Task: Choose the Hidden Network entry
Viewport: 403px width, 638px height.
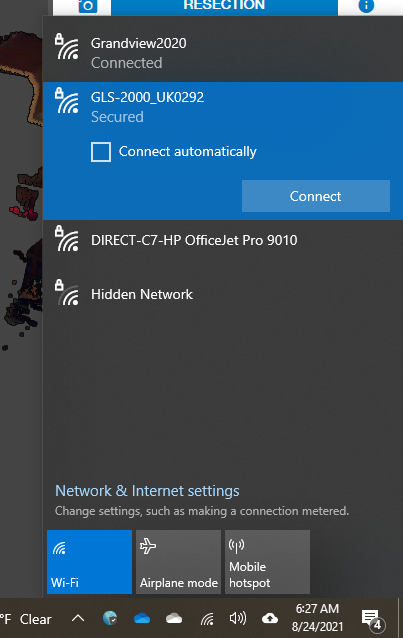Action: coord(223,294)
